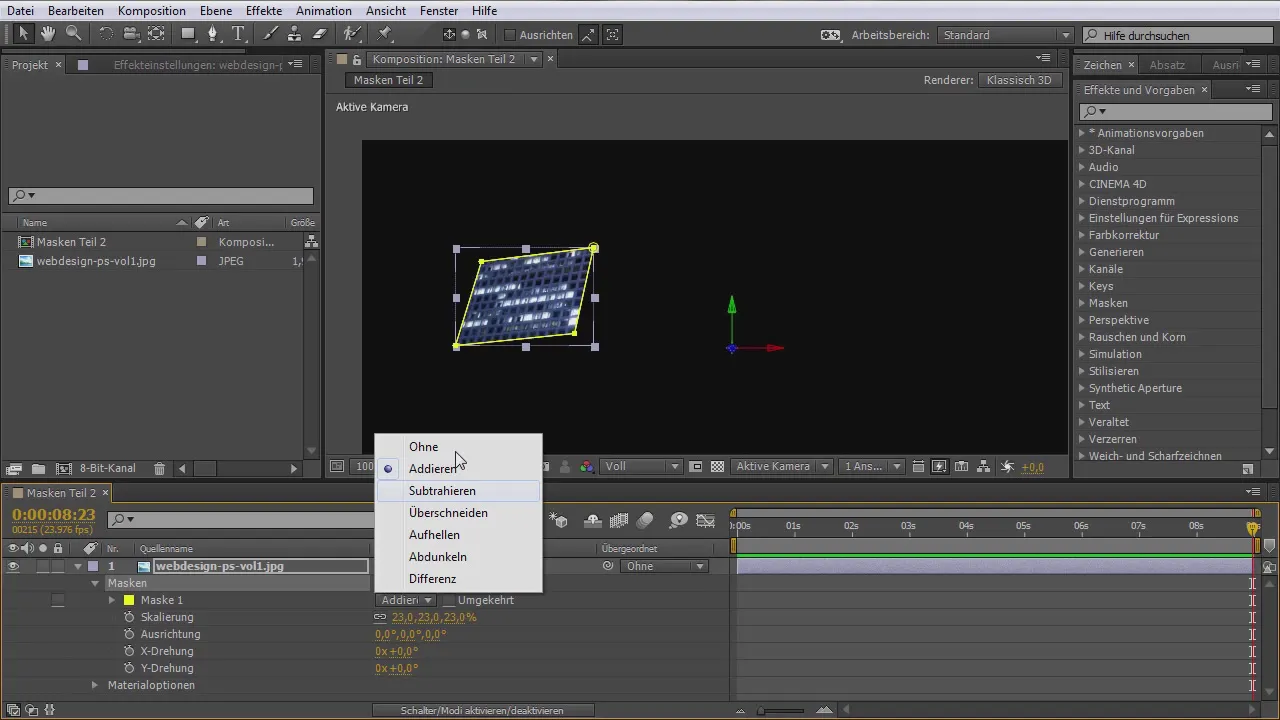Screen dimensions: 1280x720
Task: Select the Brush tool
Action: [x=270, y=34]
